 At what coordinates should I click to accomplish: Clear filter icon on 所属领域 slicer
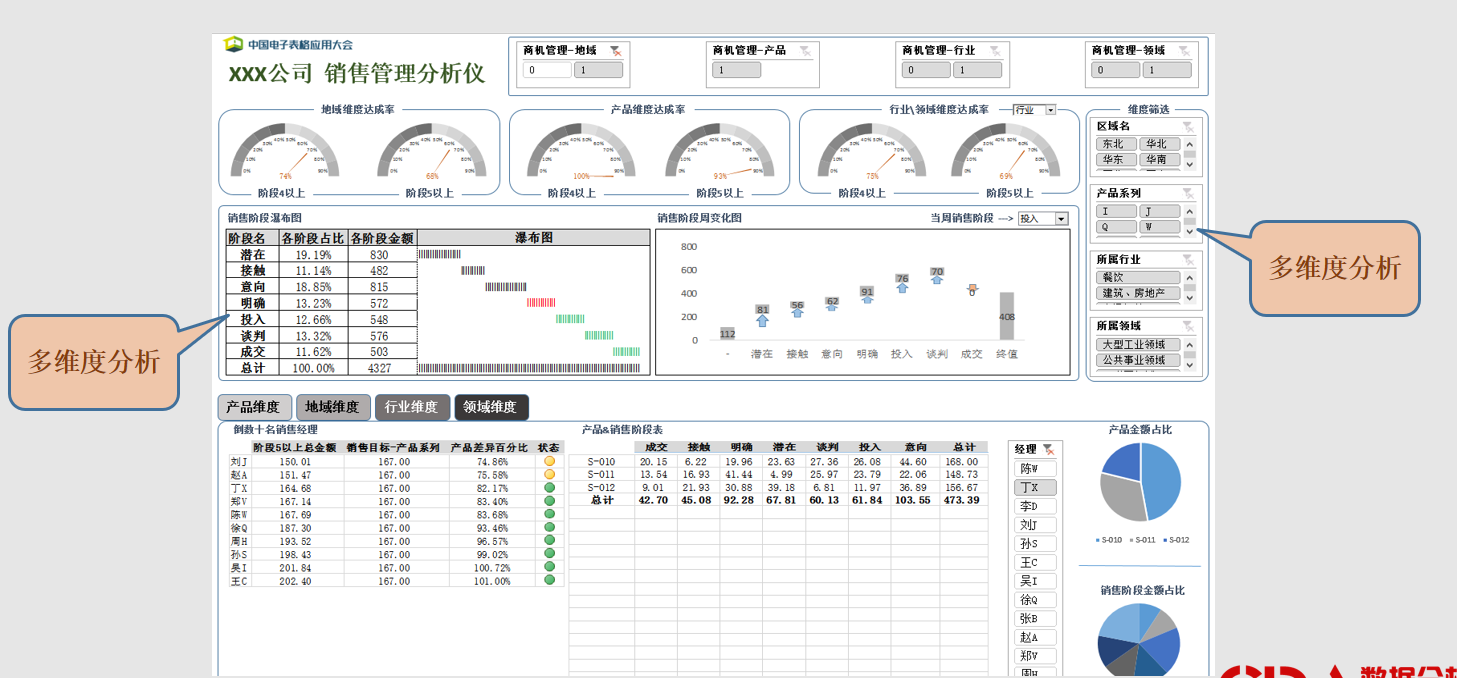pyautogui.click(x=1187, y=326)
